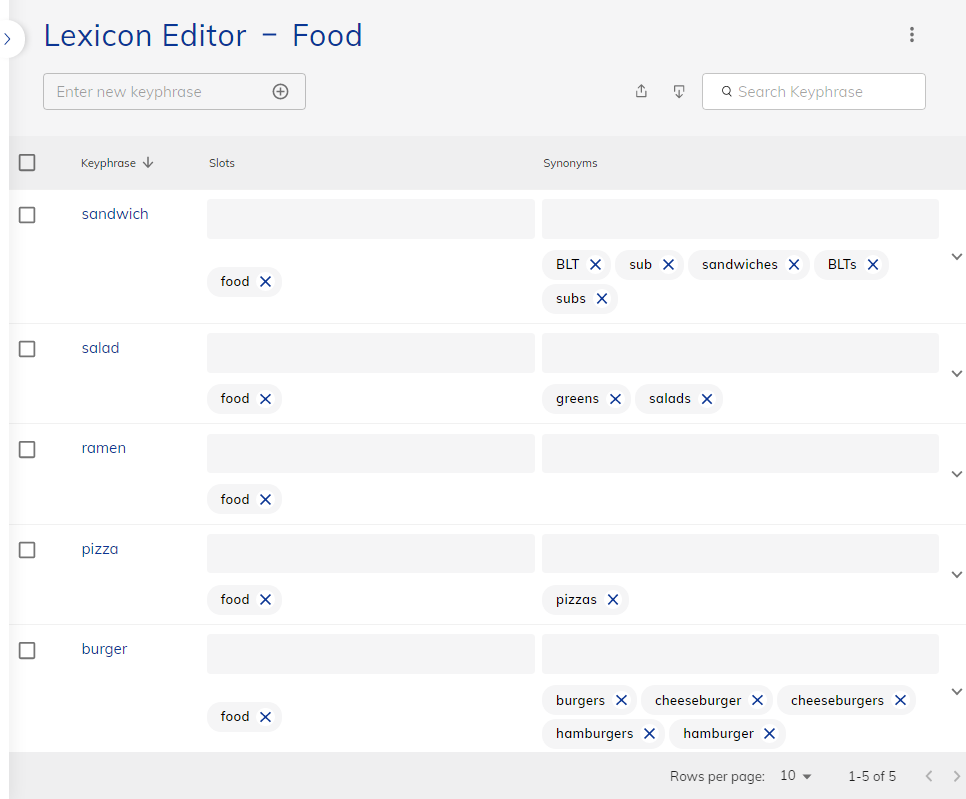Screen dimensions: 966x799
Task: Remove BLTs synonym chip
Action: coord(873,264)
